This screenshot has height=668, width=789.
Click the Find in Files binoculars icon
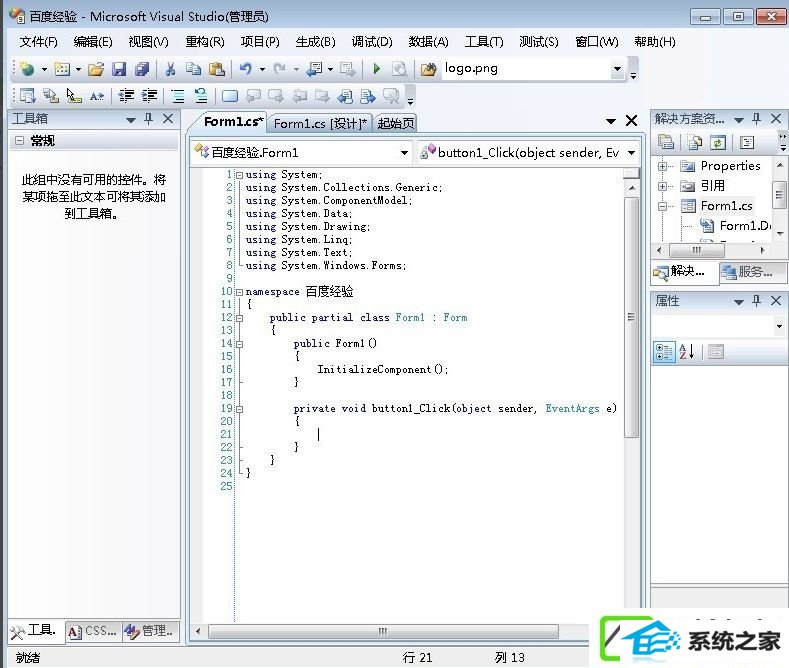point(428,69)
